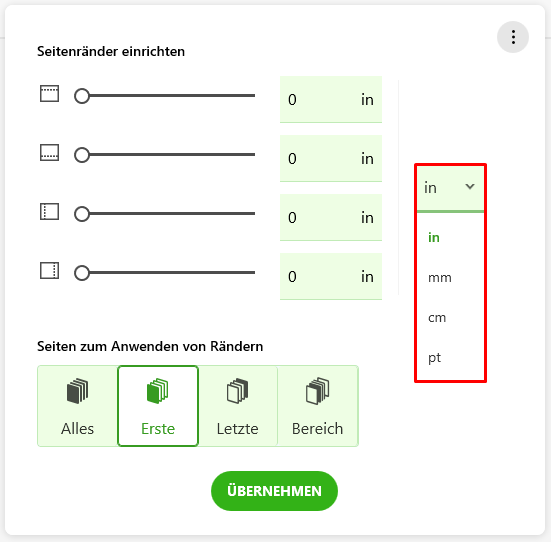
Task: Open the three-dot more options menu
Action: click(513, 37)
